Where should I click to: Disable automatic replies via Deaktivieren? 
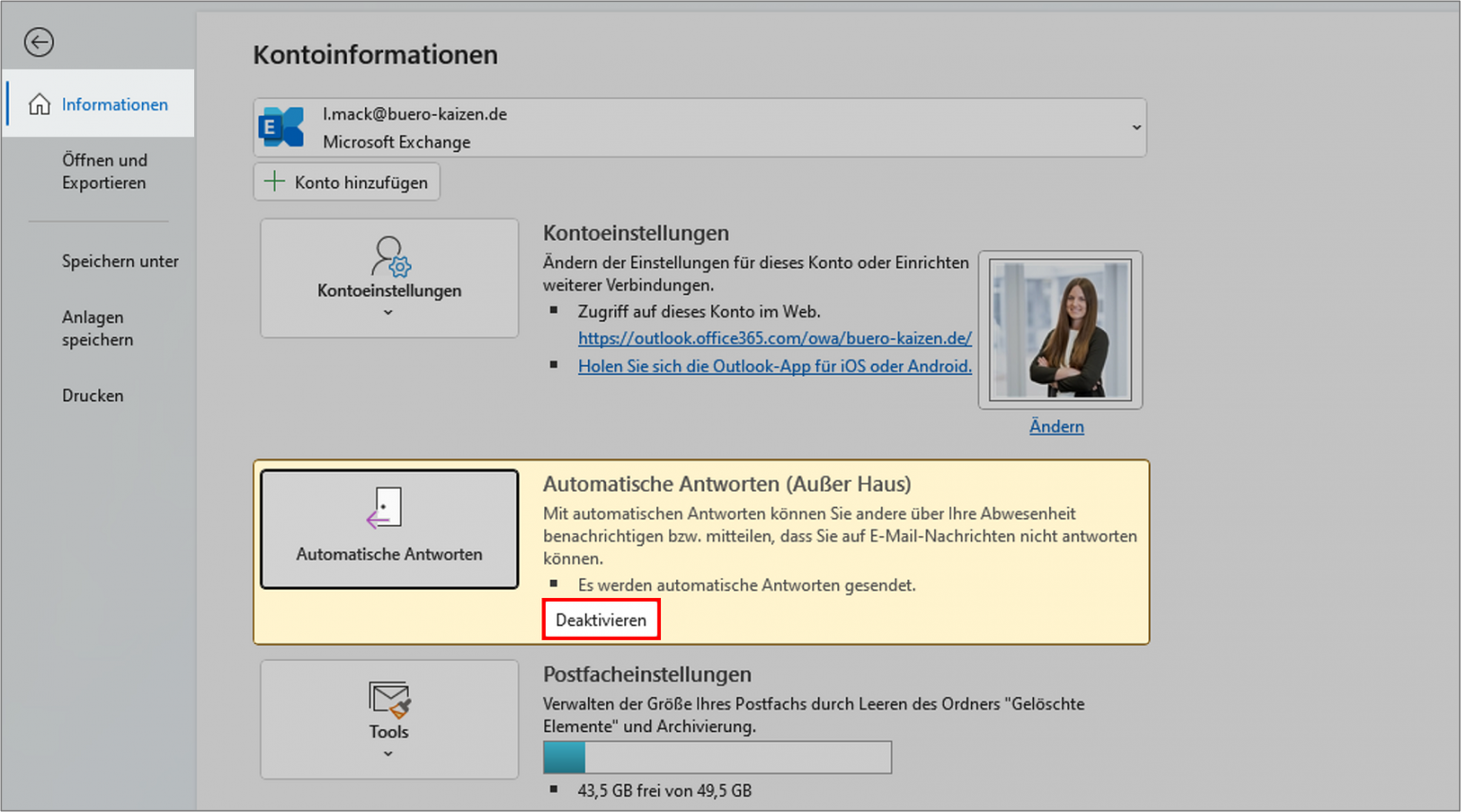[601, 619]
